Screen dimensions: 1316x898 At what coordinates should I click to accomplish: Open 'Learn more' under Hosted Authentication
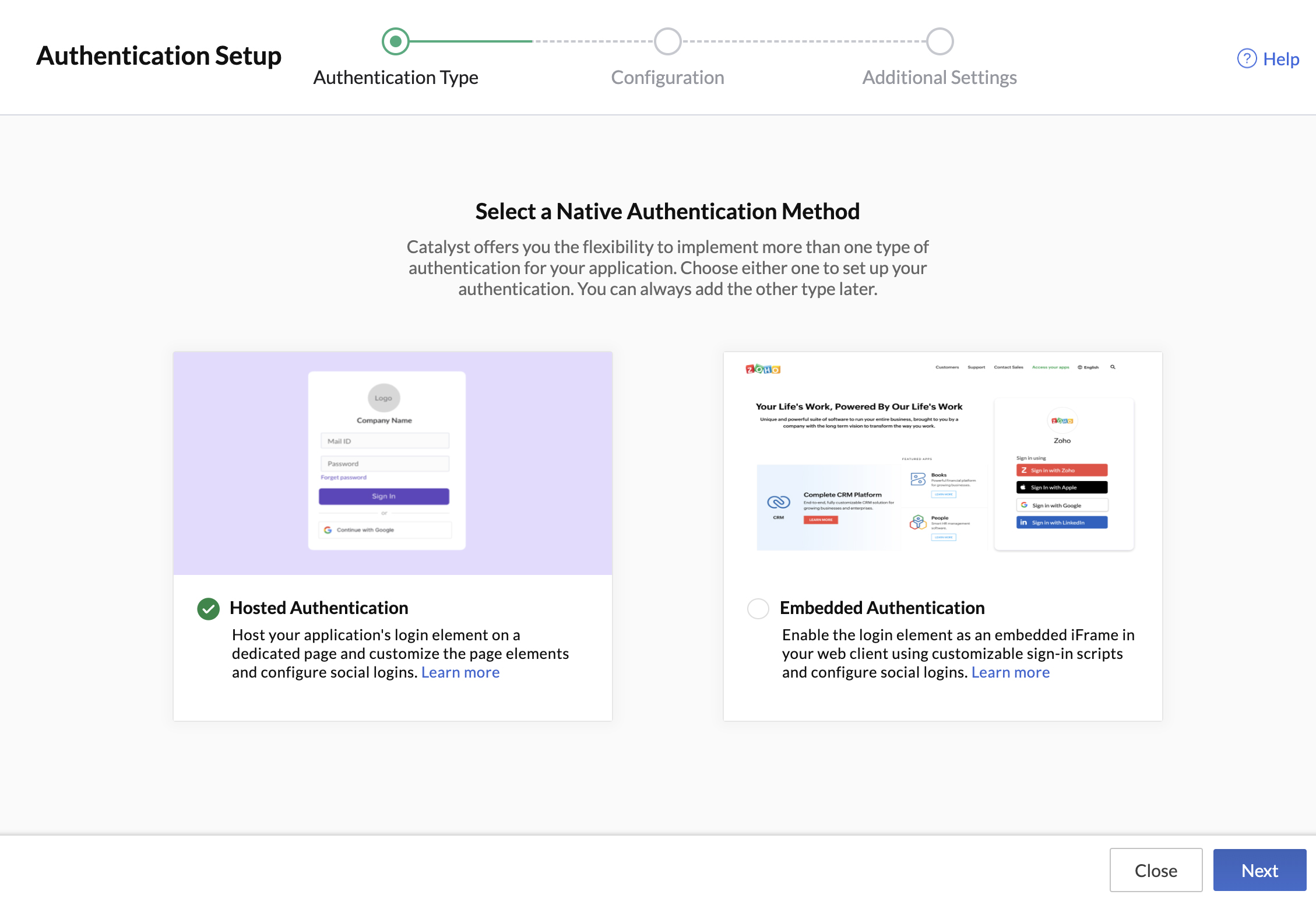tap(460, 672)
